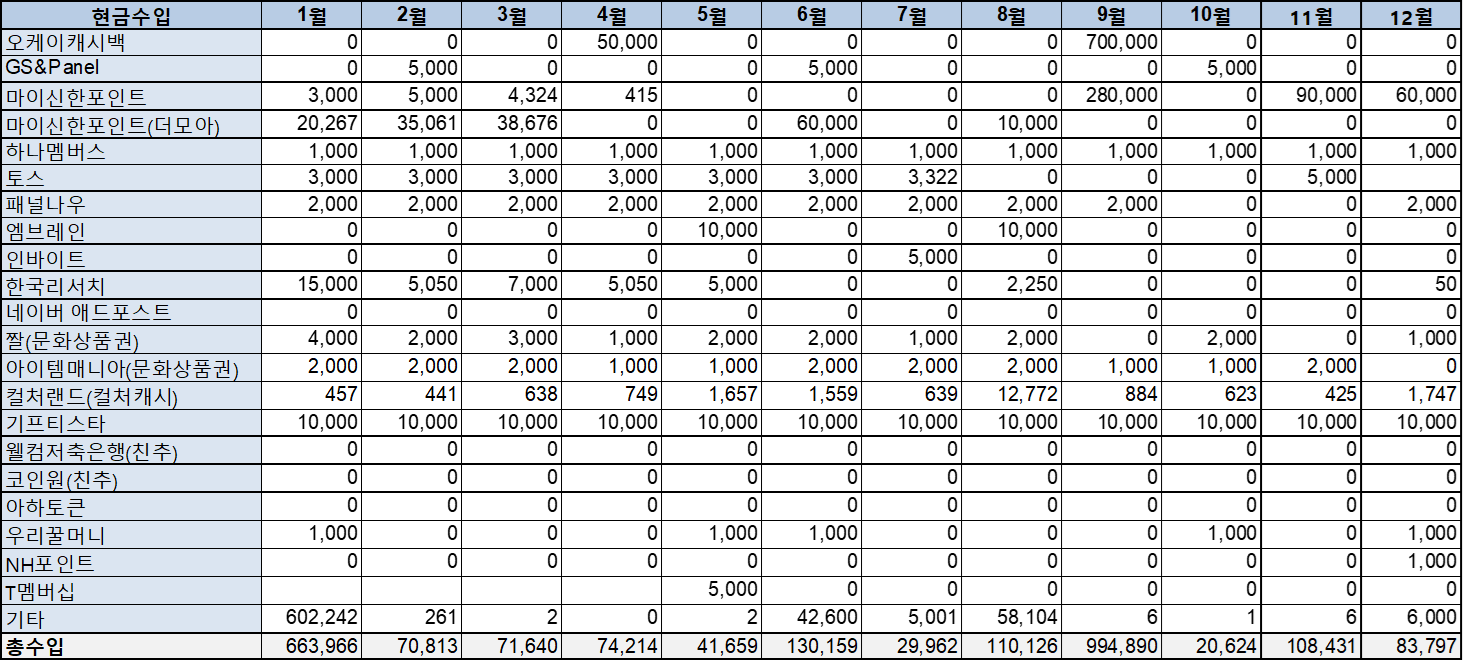Screen dimensions: 1463x661
Task: Select the 엠브레인 row label
Action: click(x=131, y=231)
